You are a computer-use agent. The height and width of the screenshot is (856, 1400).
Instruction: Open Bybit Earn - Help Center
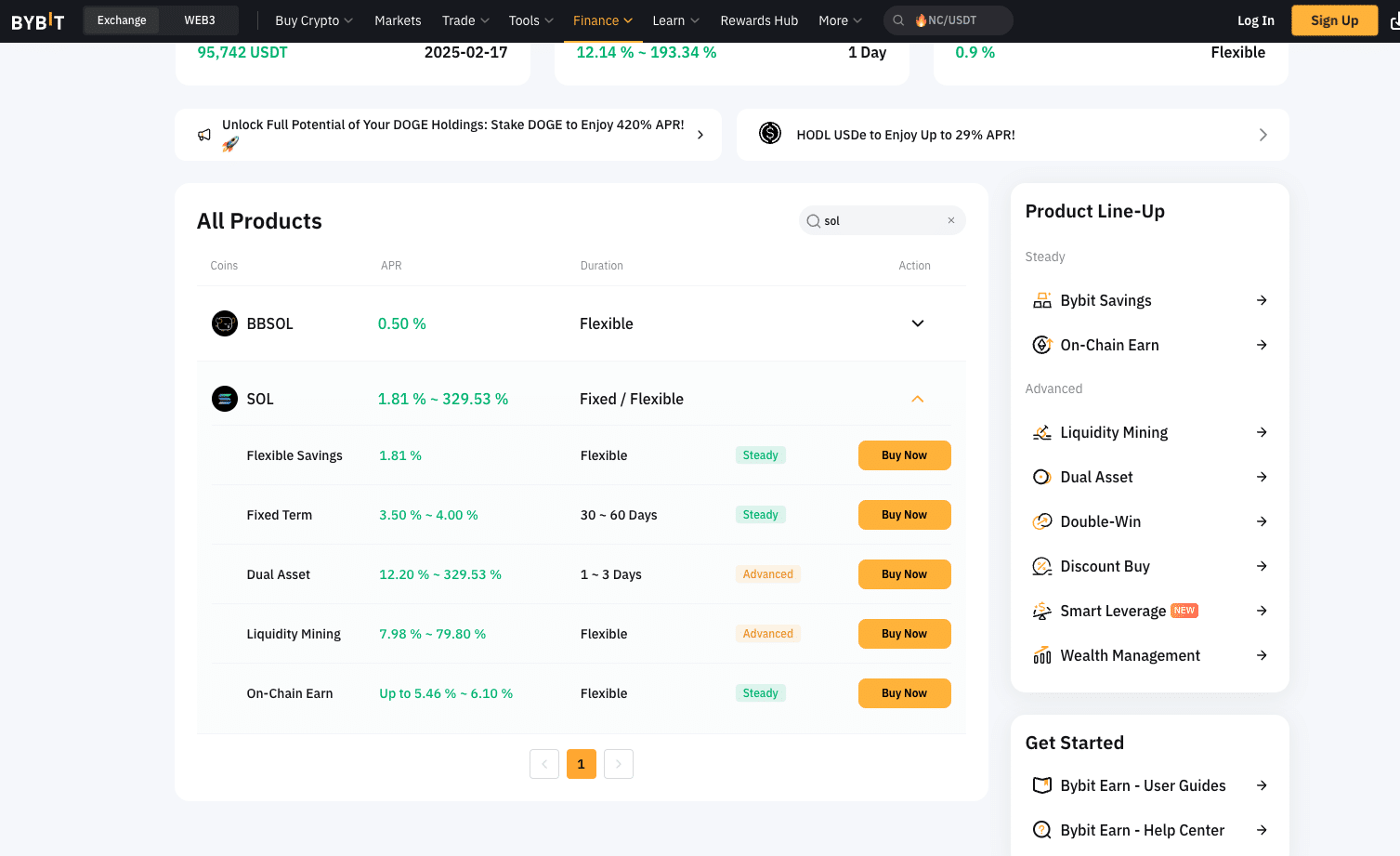(1150, 830)
